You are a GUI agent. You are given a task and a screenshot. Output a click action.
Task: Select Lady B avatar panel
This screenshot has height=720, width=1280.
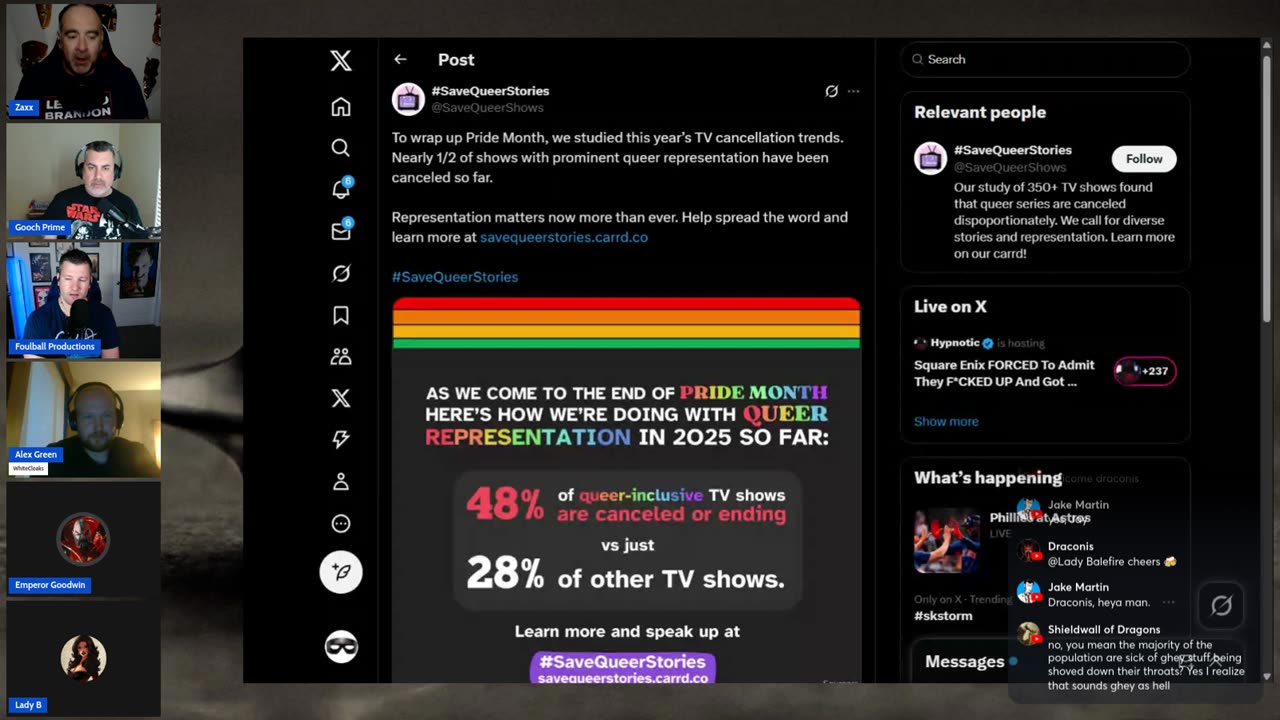(83, 659)
